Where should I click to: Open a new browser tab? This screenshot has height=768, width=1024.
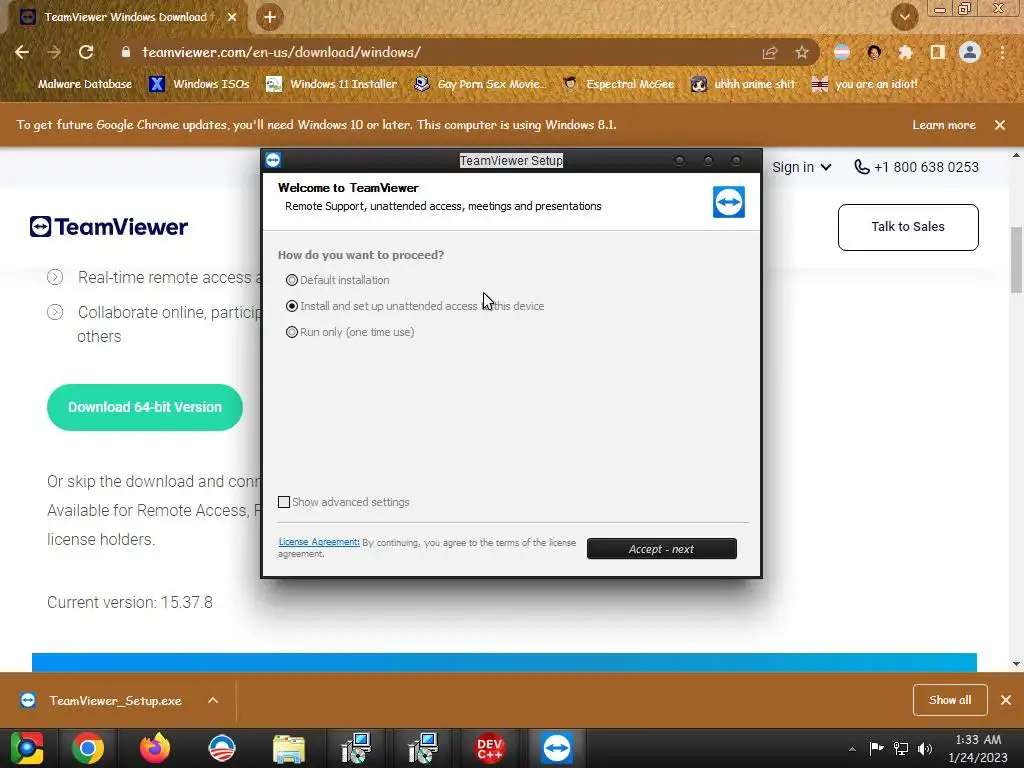tap(270, 17)
